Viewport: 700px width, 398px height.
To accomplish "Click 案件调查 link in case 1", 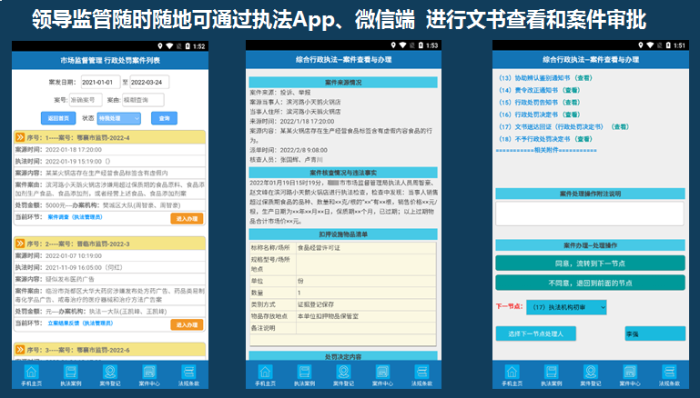I will pyautogui.click(x=75, y=217).
